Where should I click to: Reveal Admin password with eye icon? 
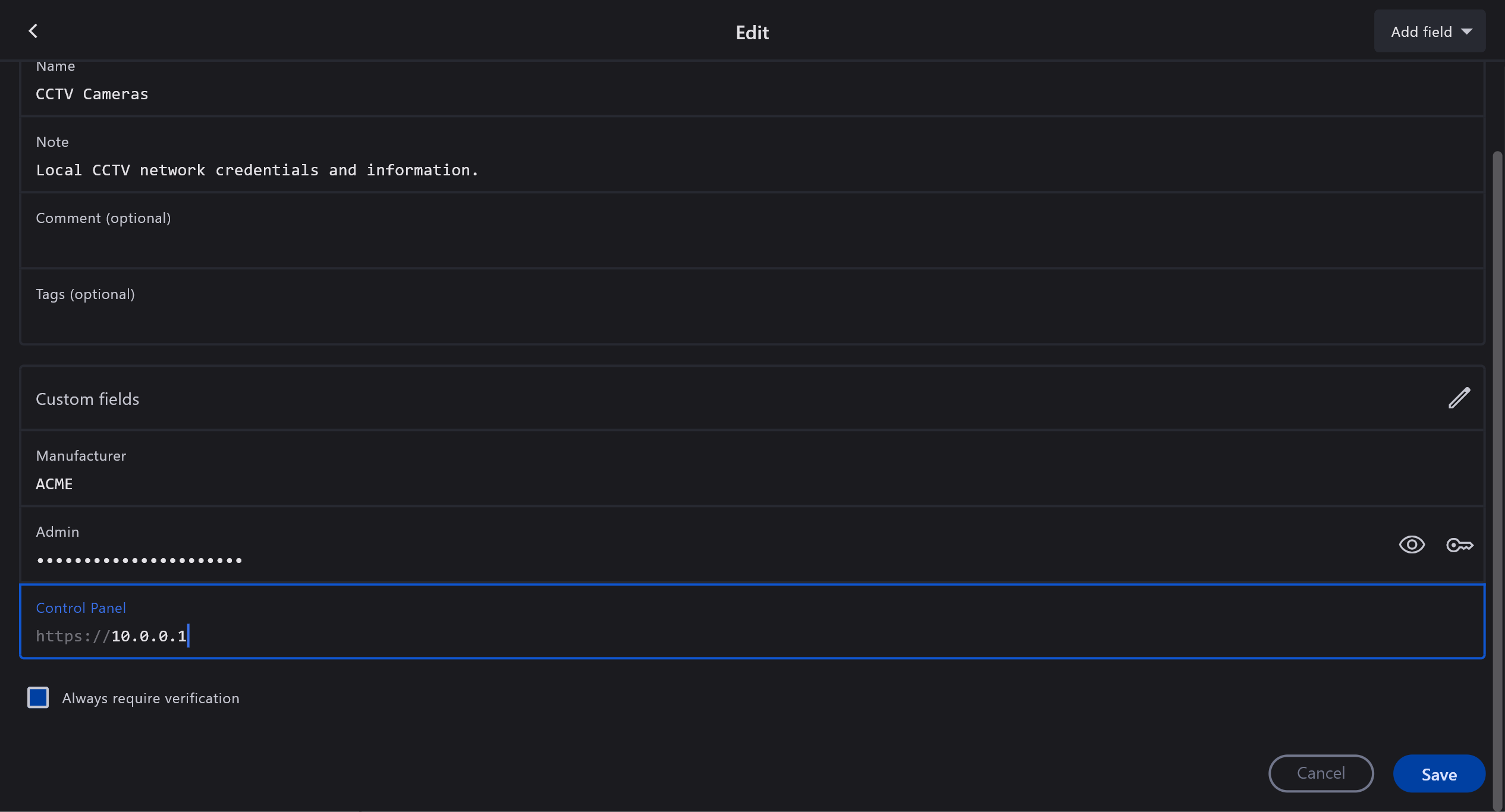pos(1411,545)
